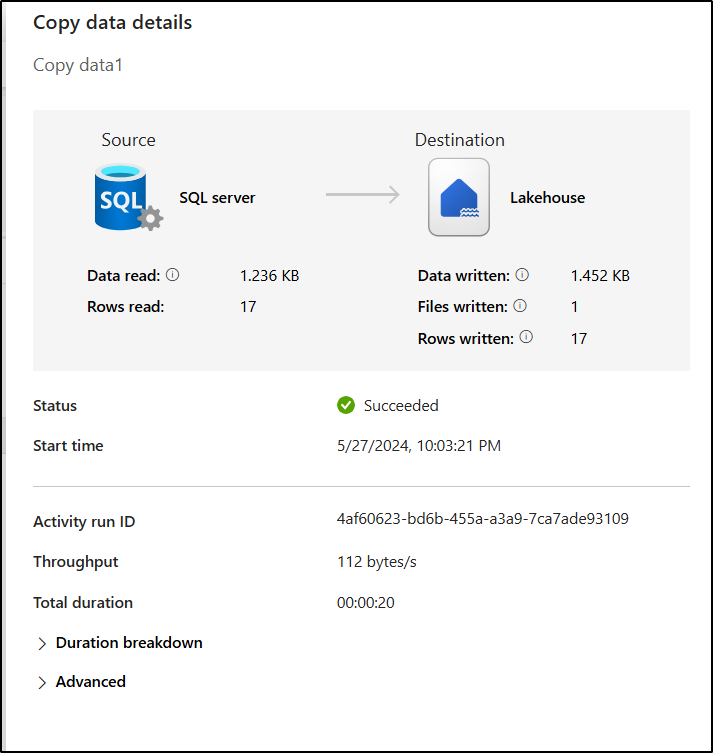Viewport: 713px width, 753px height.
Task: Expand the Advanced section
Action: point(82,682)
